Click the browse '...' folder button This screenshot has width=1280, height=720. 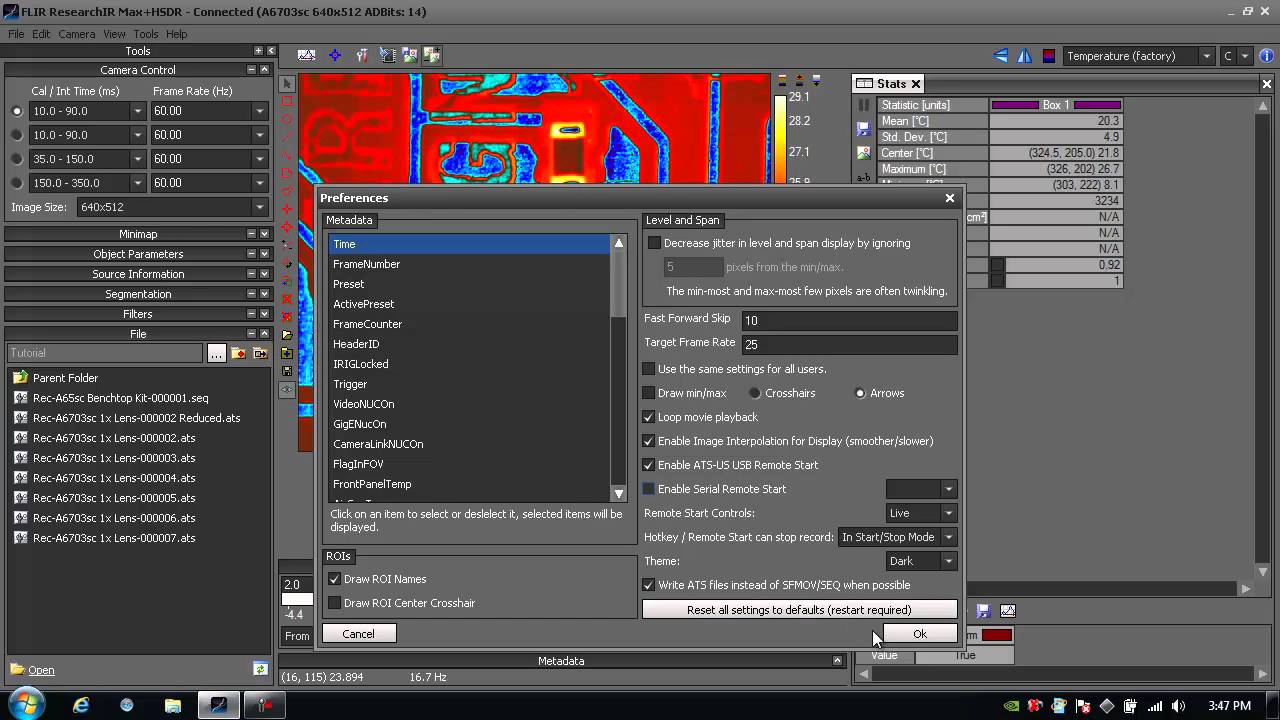[x=216, y=353]
